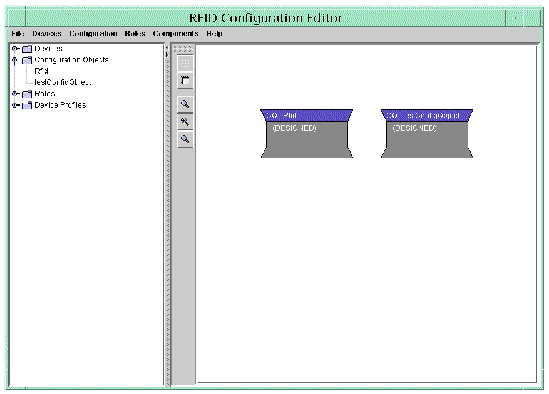
Task: Click the bottom magnifier zoom icon
Action: [x=185, y=139]
